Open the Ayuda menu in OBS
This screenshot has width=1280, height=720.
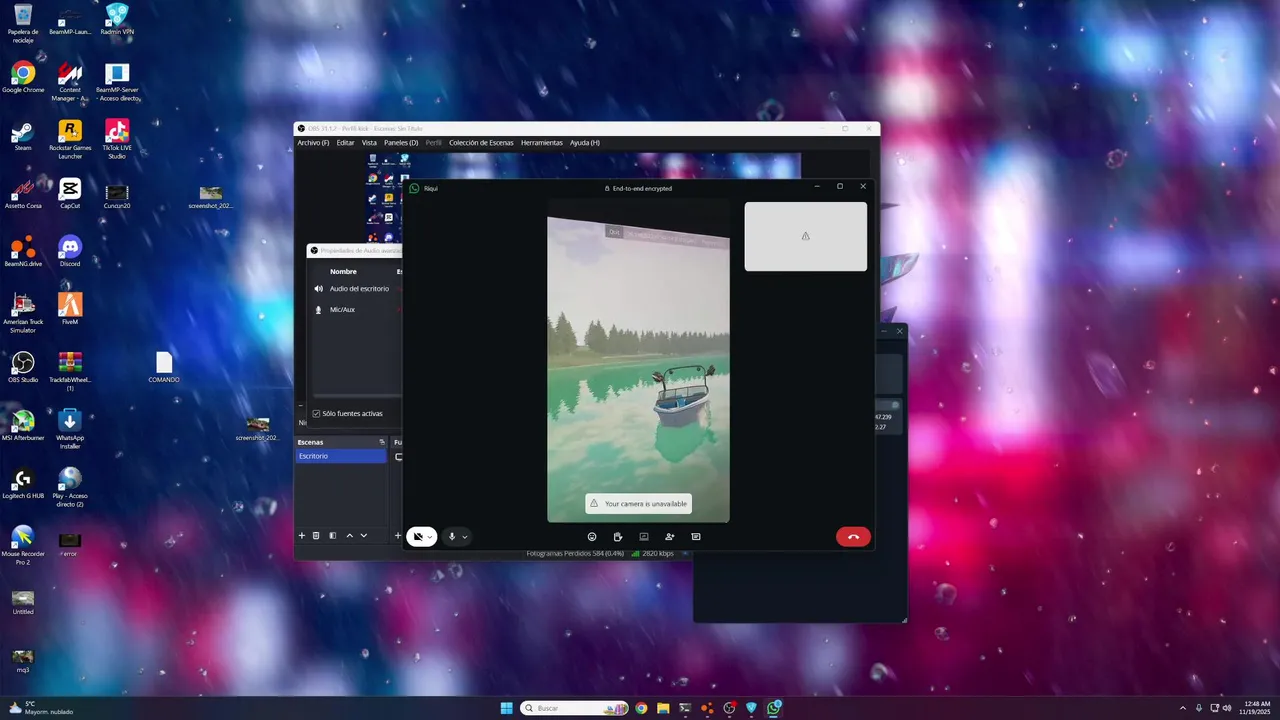coord(585,143)
